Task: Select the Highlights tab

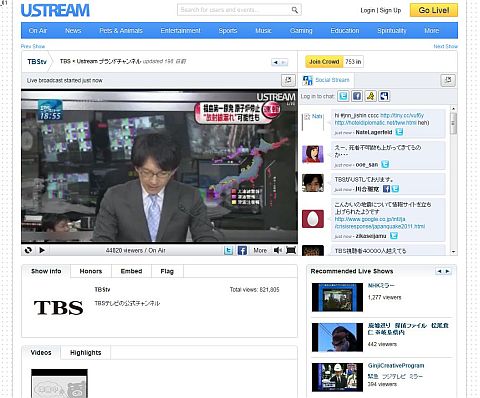Action: click(x=85, y=353)
